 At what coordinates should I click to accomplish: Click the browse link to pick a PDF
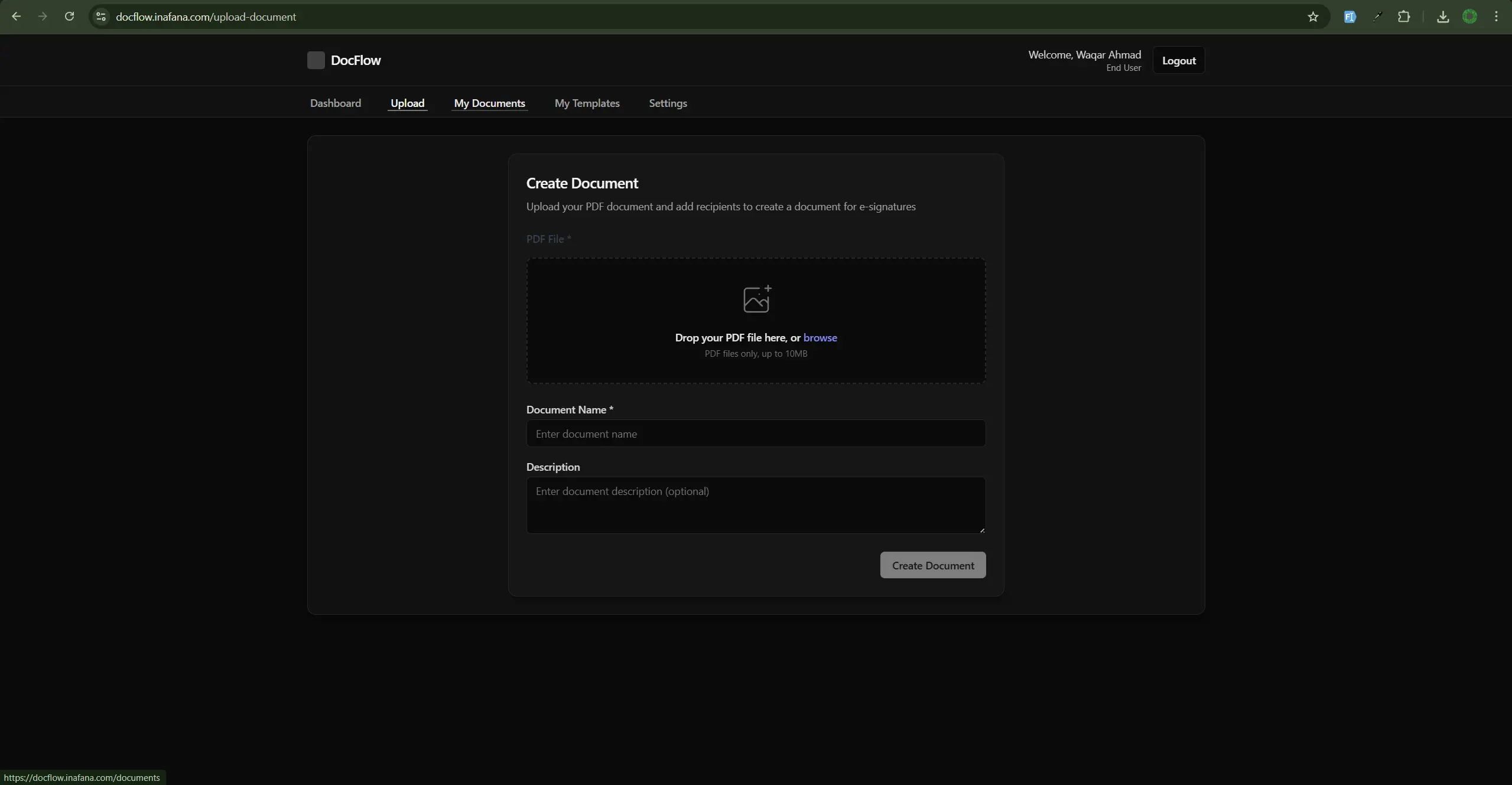(x=820, y=338)
